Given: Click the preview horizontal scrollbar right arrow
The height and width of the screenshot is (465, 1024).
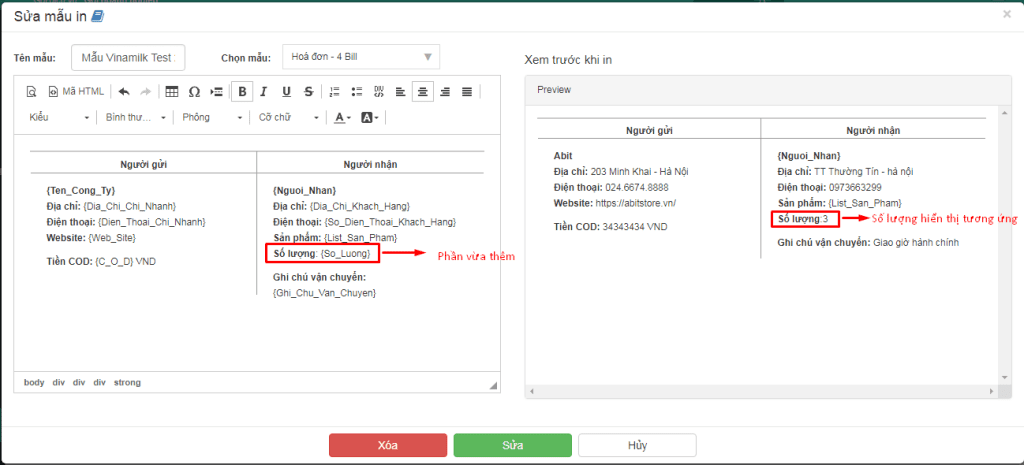Looking at the screenshot, I should [991, 391].
